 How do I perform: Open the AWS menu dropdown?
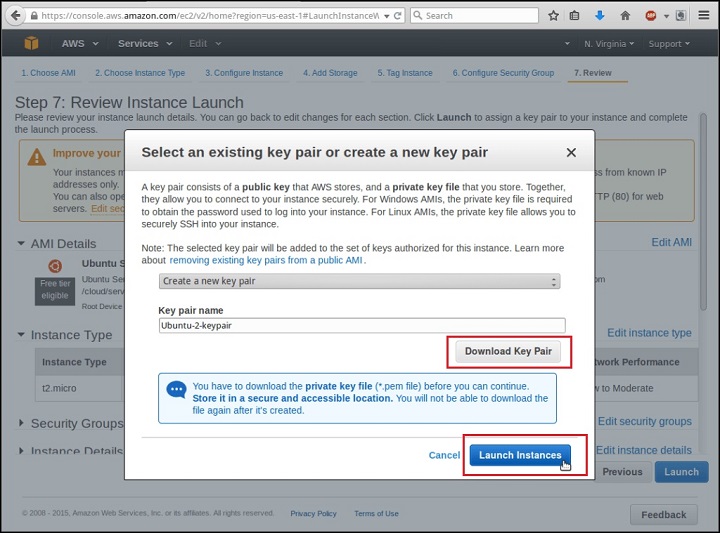point(80,44)
